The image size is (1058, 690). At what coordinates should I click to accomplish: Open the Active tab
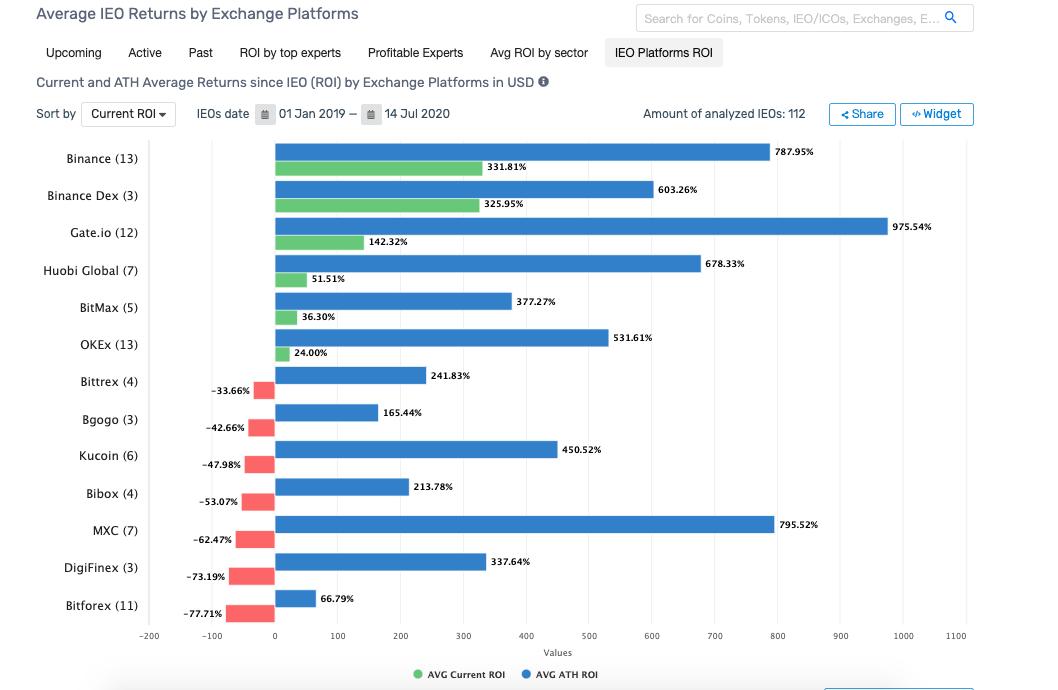tap(145, 53)
